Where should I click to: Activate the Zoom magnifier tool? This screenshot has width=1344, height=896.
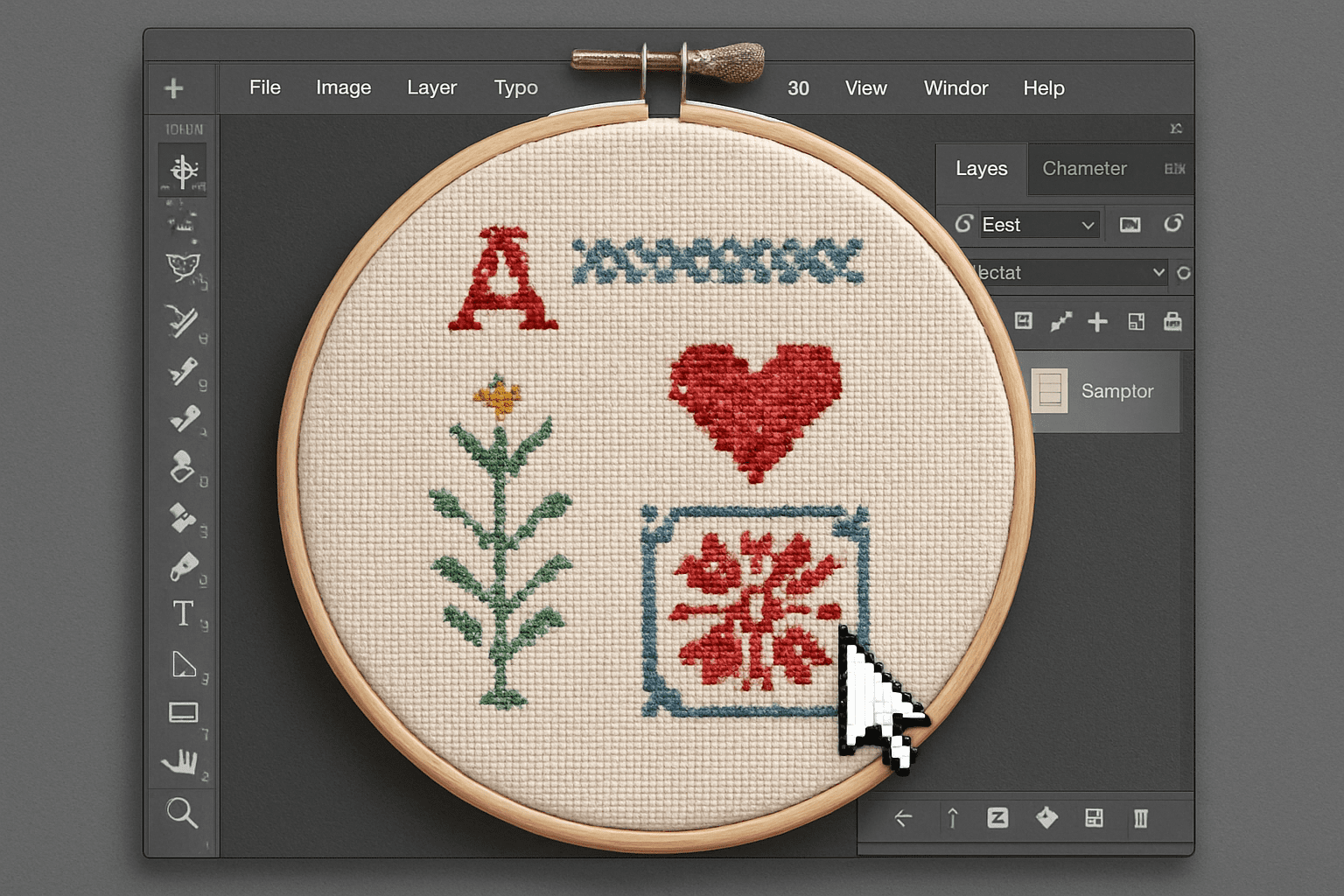point(182,813)
